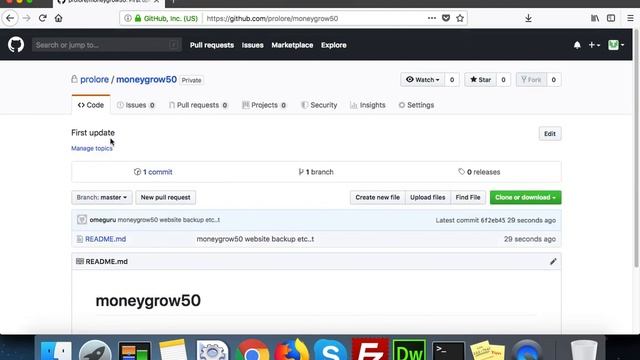Open the page actions three-dot menu

(432, 18)
